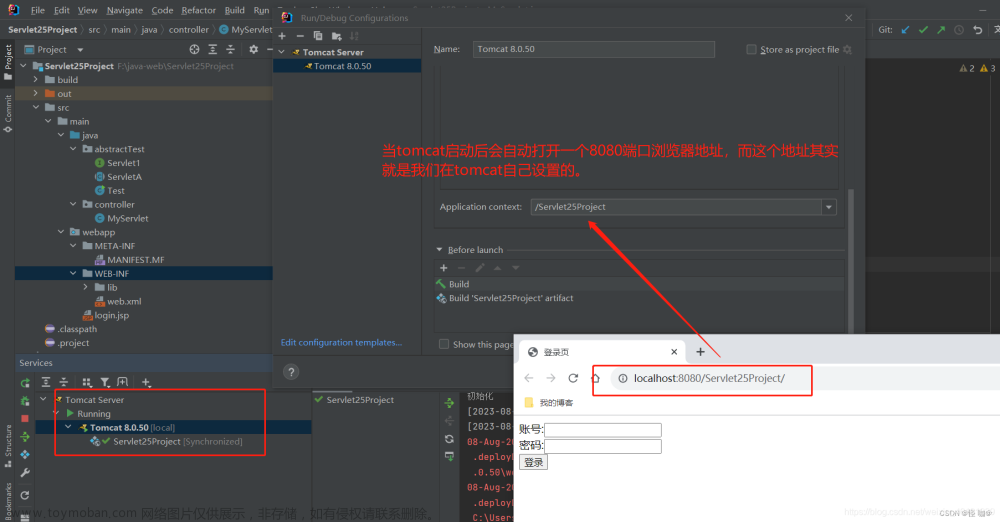Expand all in Project panel
1000x522 pixels.
(x=213, y=49)
